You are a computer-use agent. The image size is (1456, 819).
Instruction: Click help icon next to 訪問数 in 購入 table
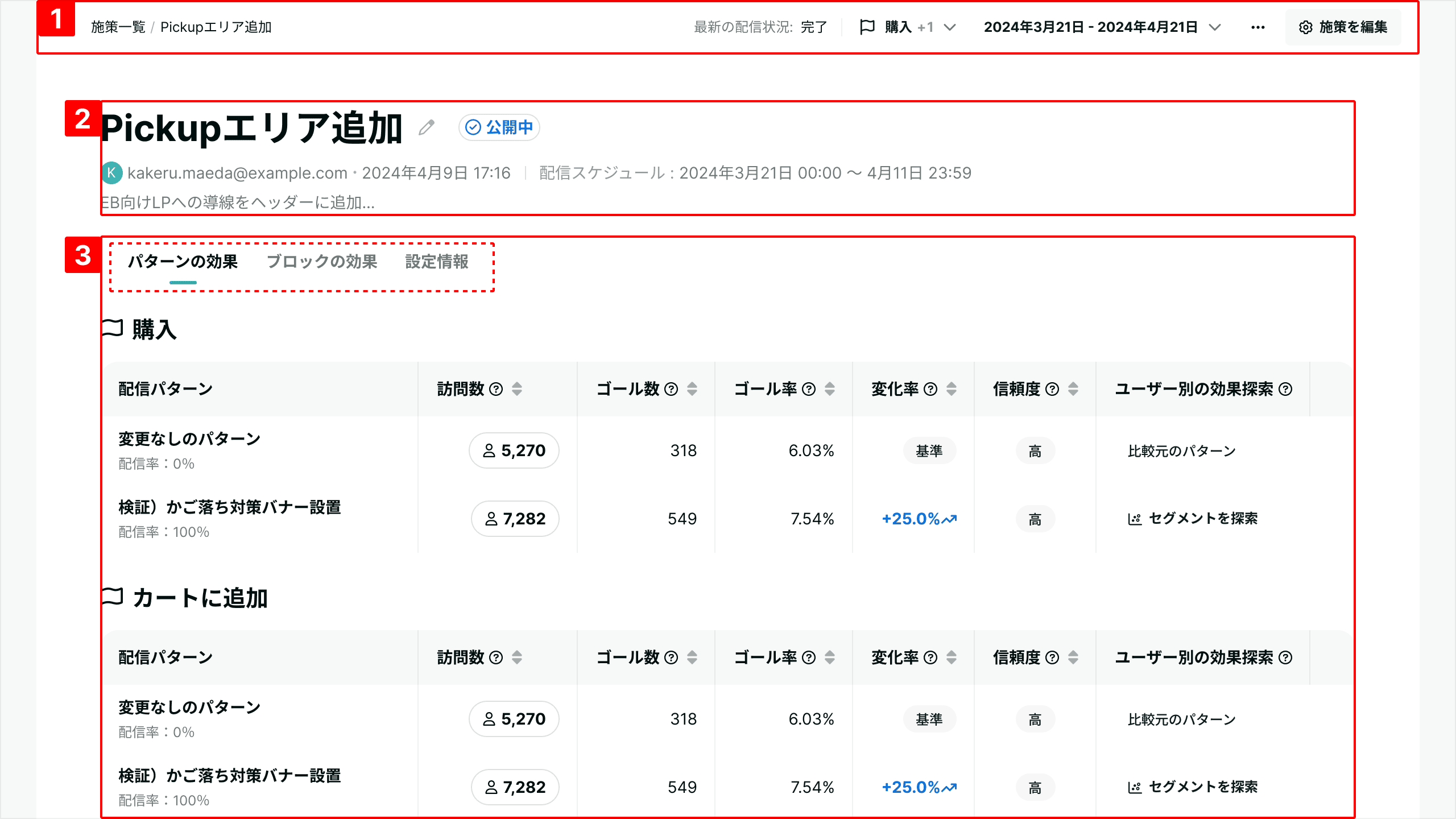click(x=496, y=389)
